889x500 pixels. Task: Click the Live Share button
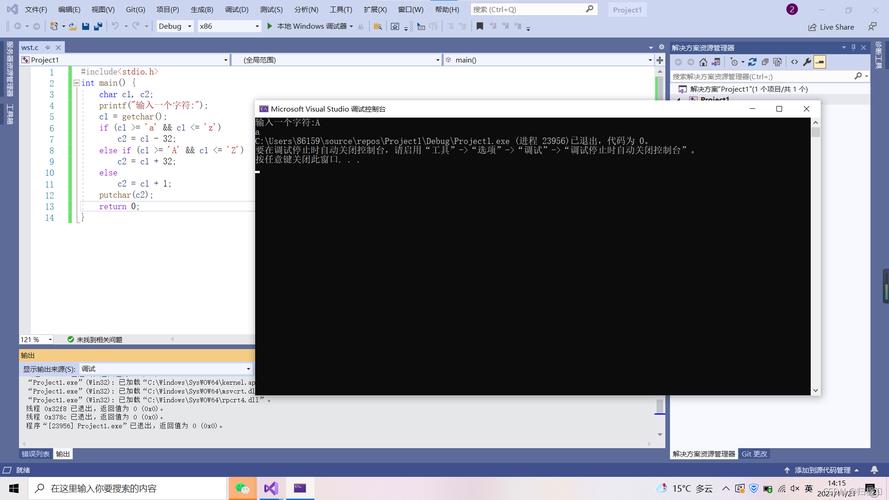(x=830, y=27)
